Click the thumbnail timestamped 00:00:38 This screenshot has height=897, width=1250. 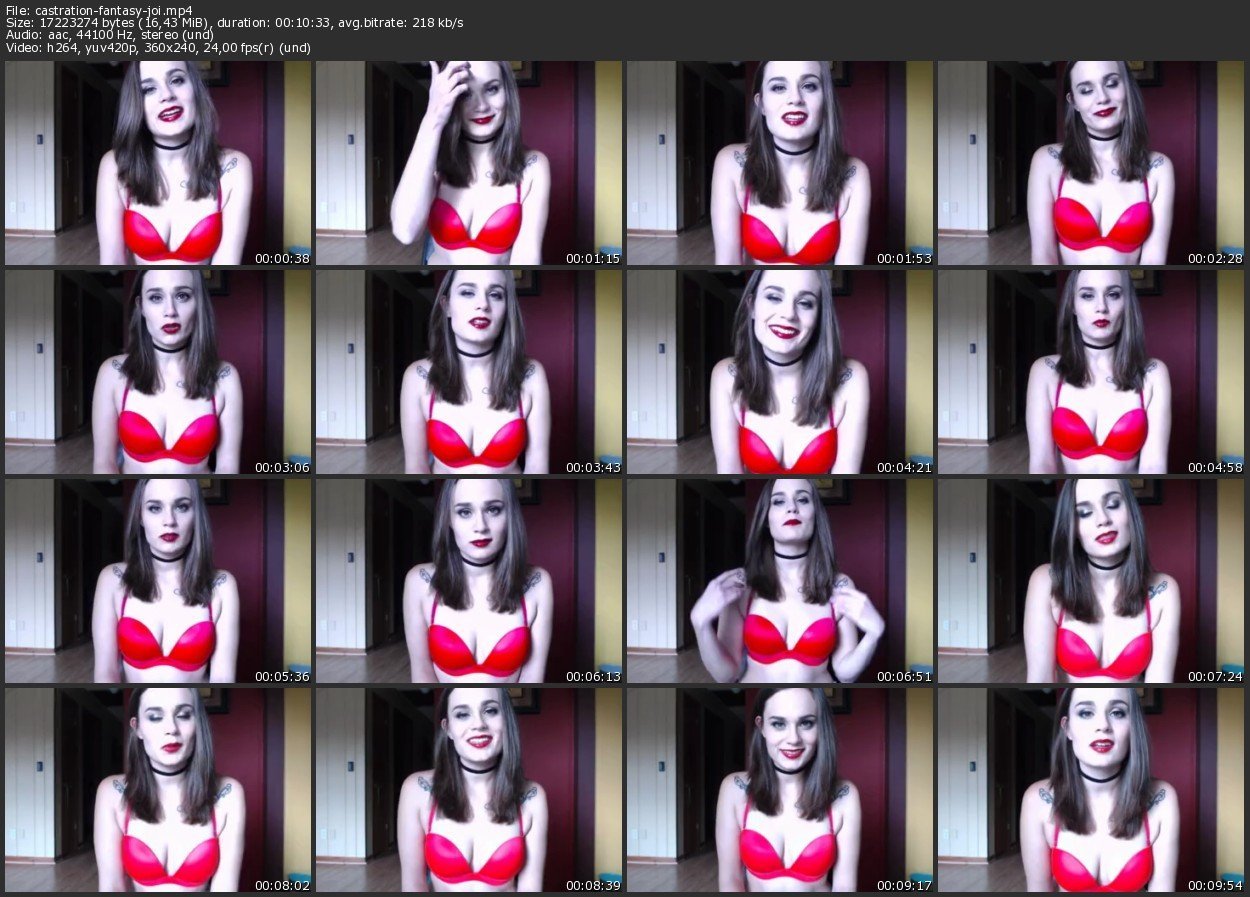coord(157,163)
